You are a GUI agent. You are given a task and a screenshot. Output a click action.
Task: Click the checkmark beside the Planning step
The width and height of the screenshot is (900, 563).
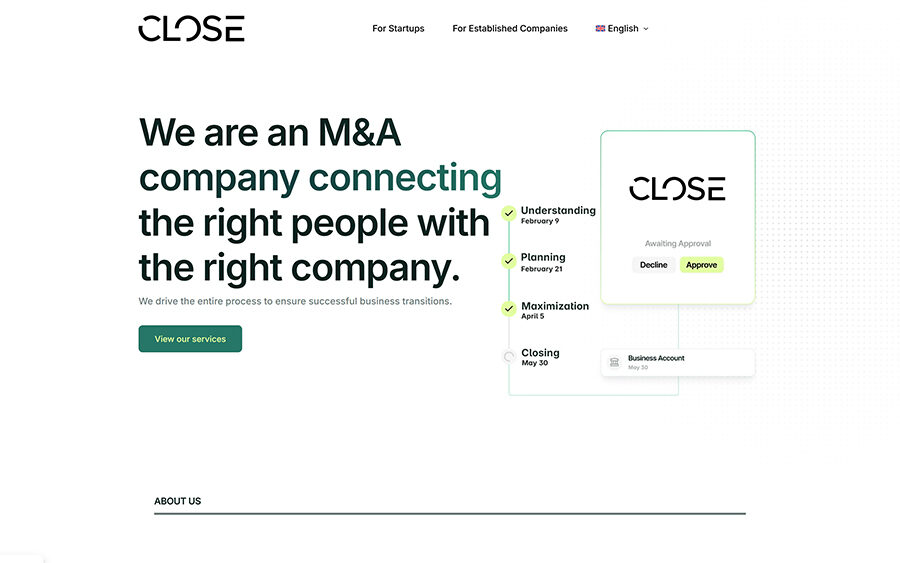click(x=509, y=261)
